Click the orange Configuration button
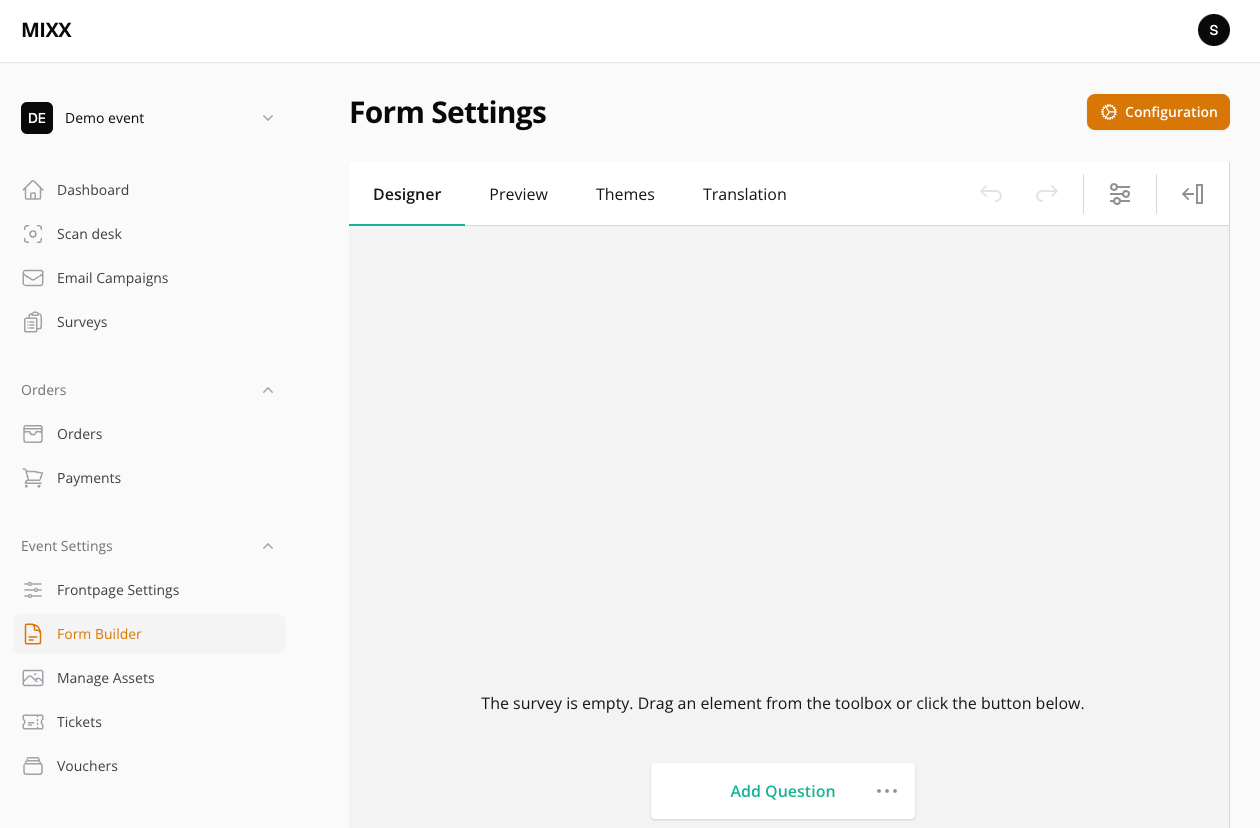The image size is (1260, 828). click(1158, 112)
